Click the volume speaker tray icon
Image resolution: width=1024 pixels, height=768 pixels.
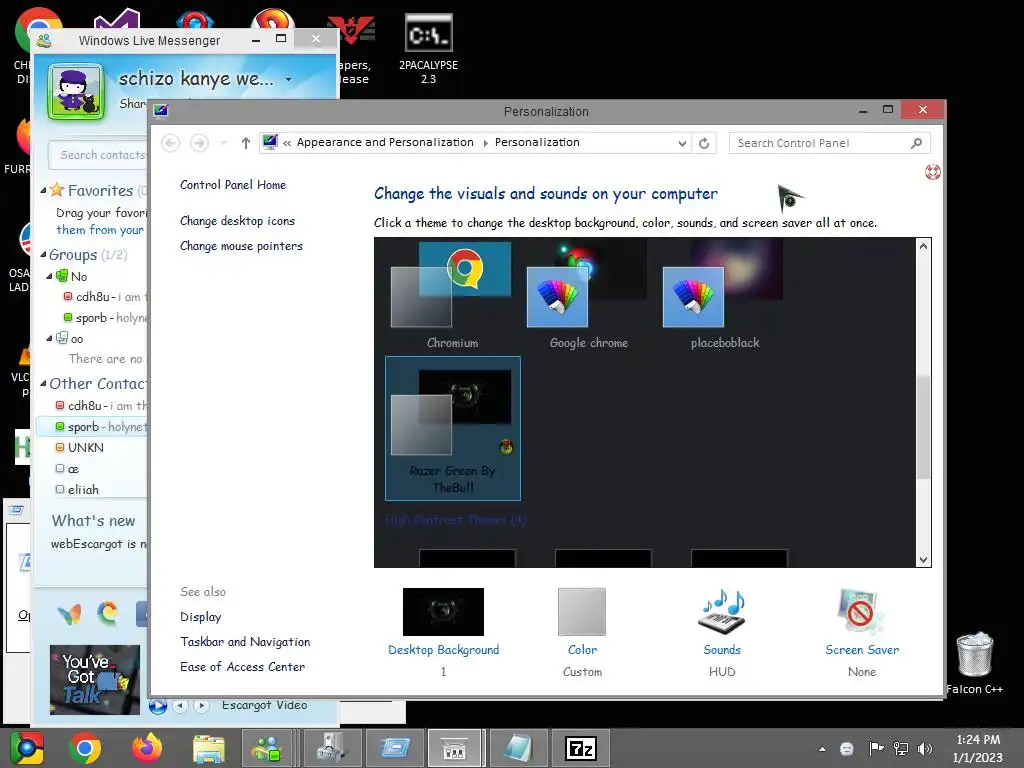[x=925, y=749]
